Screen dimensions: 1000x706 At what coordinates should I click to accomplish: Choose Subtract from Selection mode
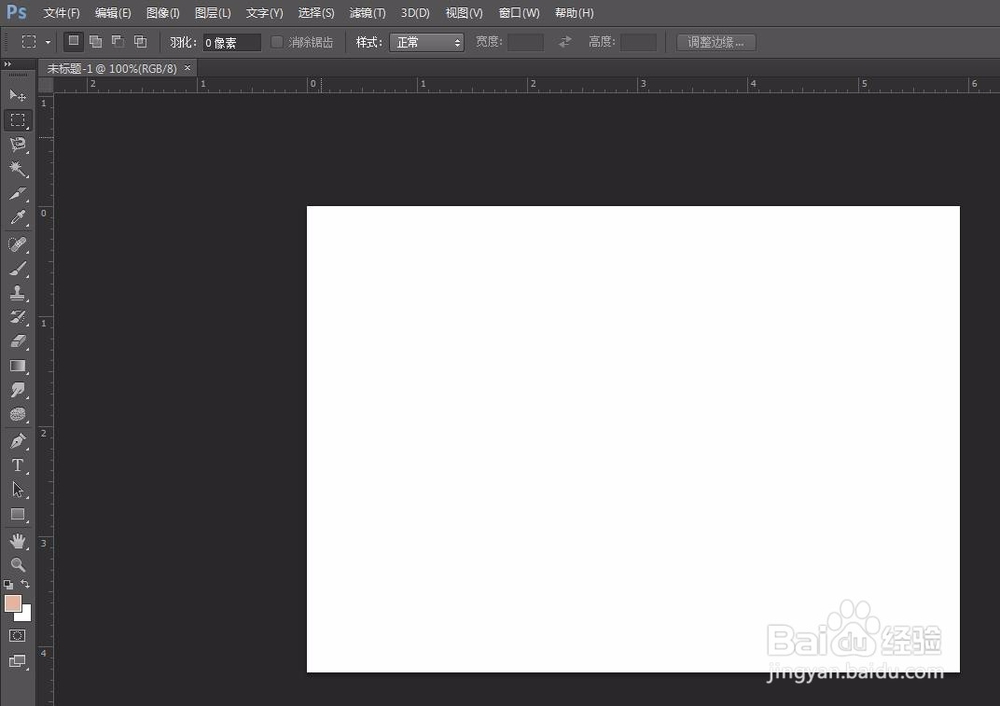tap(118, 42)
